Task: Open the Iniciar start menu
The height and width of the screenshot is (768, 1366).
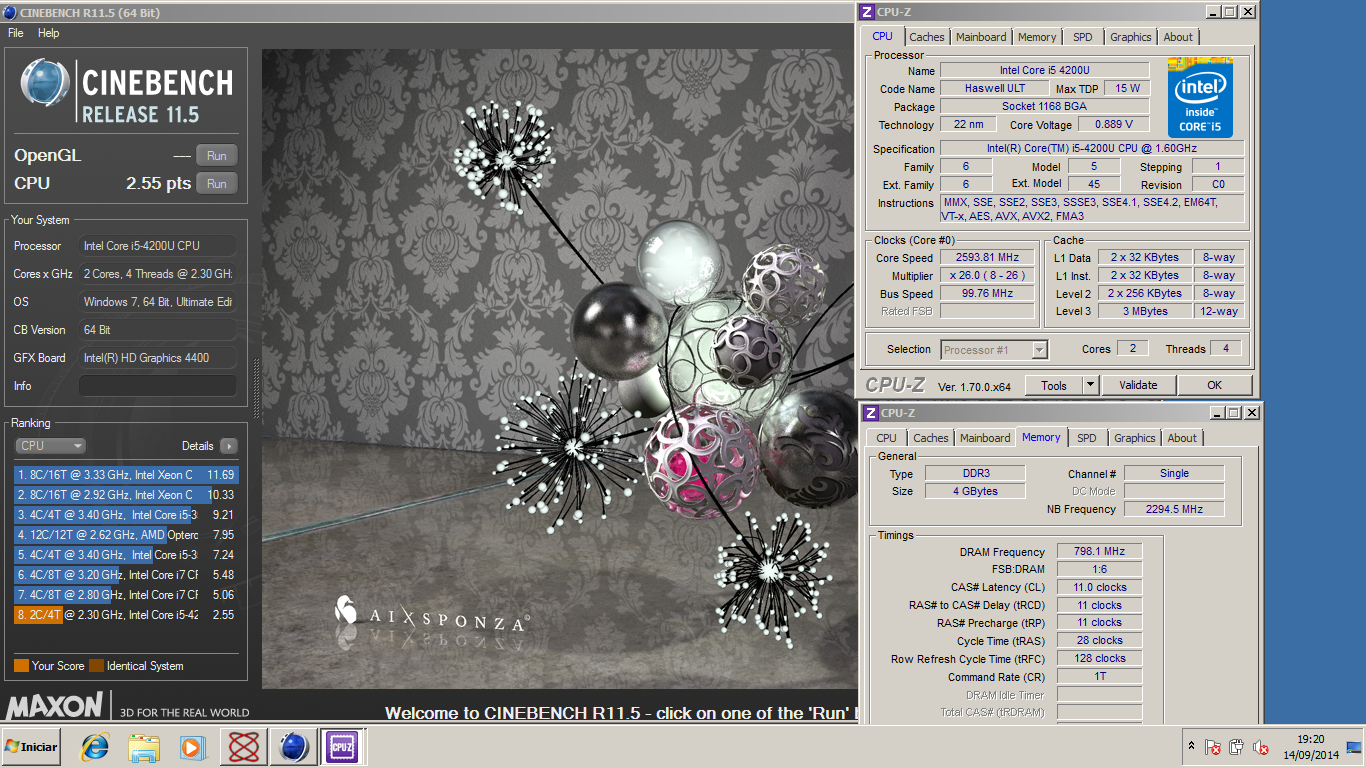Action: pos(31,747)
